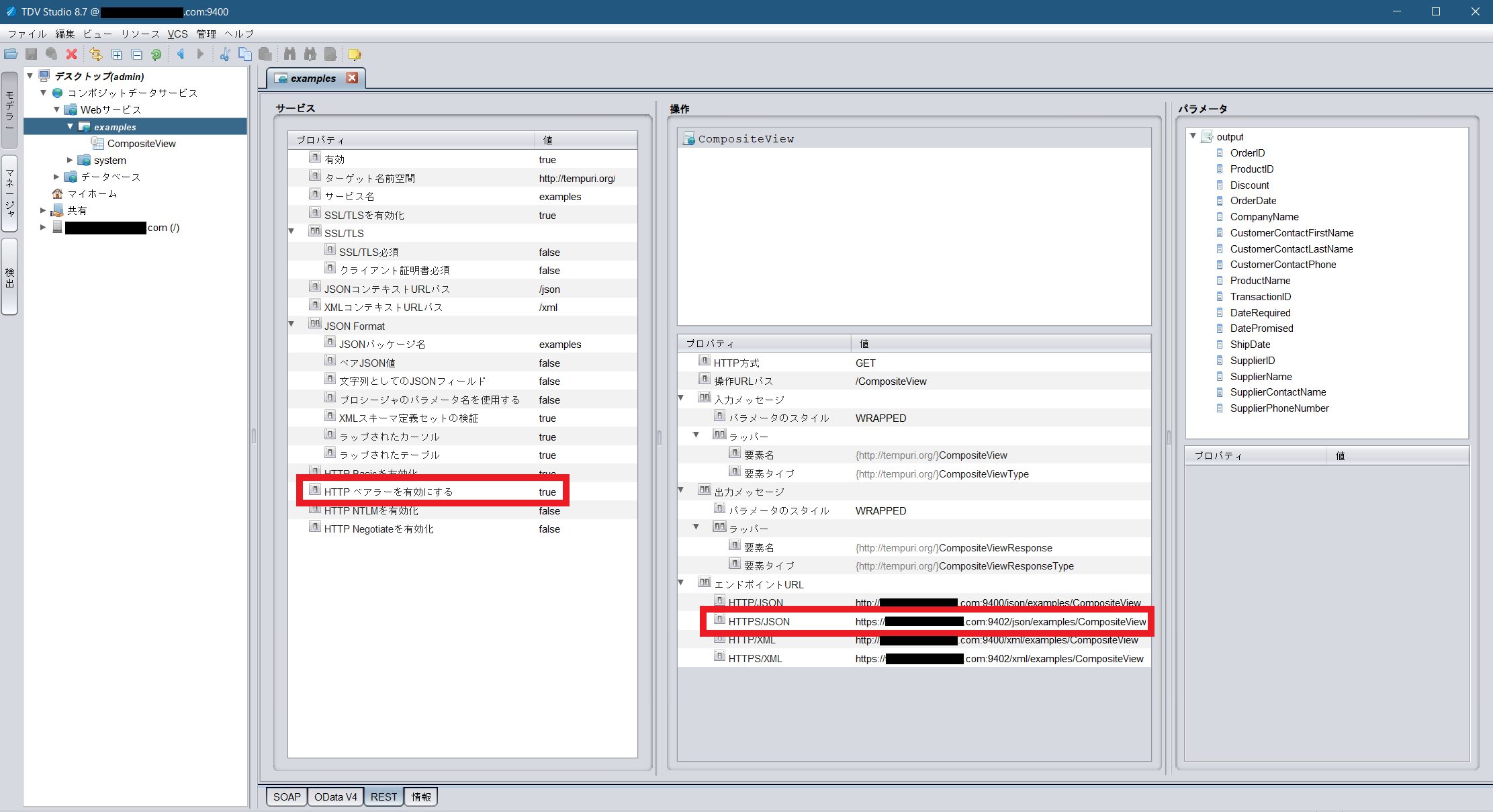The width and height of the screenshot is (1493, 812).
Task: Click the output parameter cursor icon
Action: (1207, 136)
